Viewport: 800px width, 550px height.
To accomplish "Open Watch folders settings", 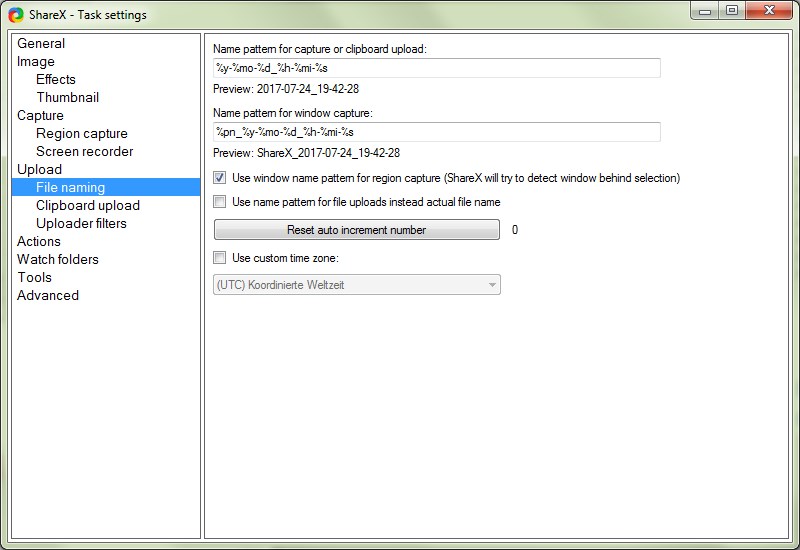I will pos(58,259).
